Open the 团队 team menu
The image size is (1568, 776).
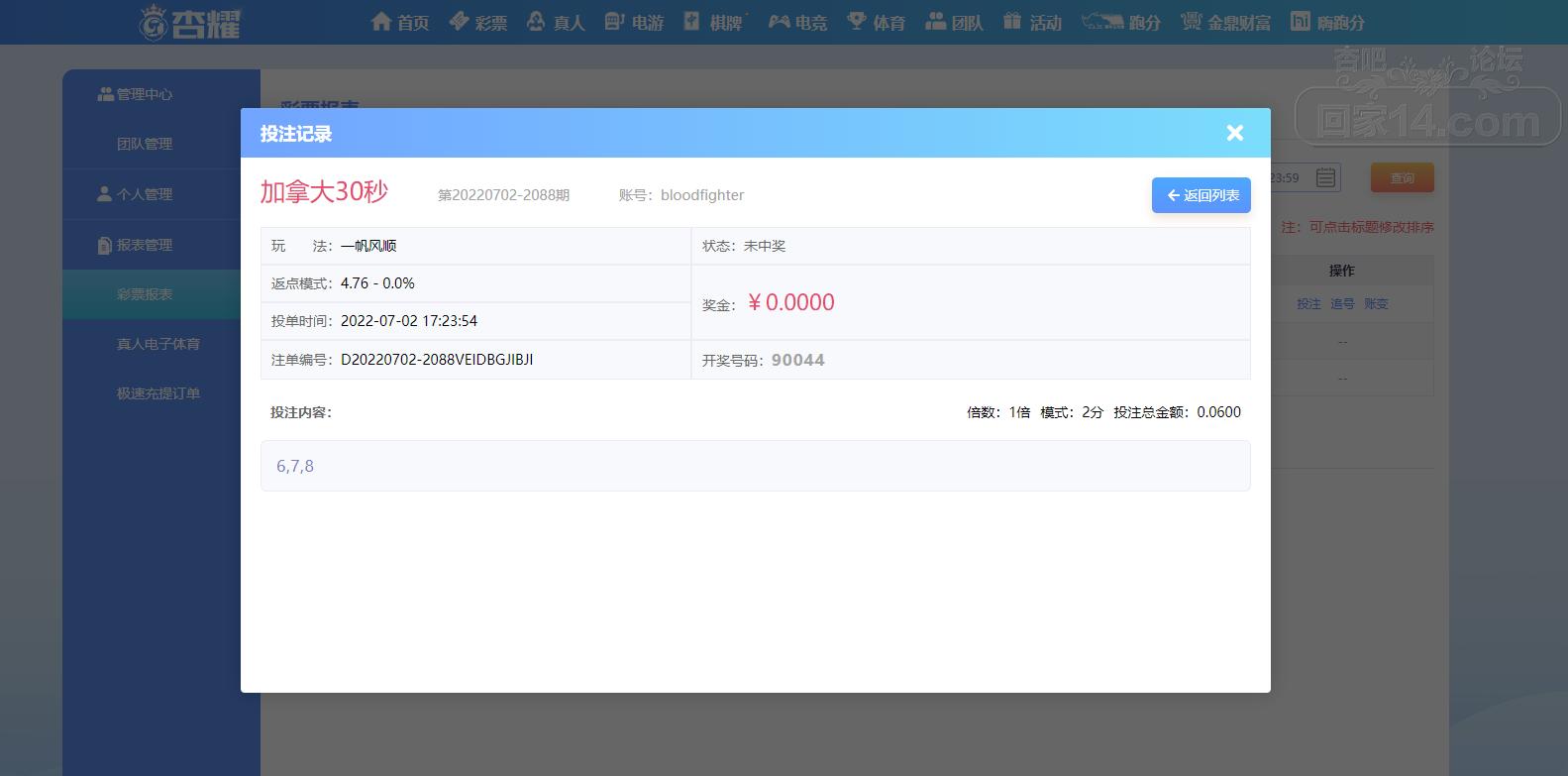(x=954, y=22)
